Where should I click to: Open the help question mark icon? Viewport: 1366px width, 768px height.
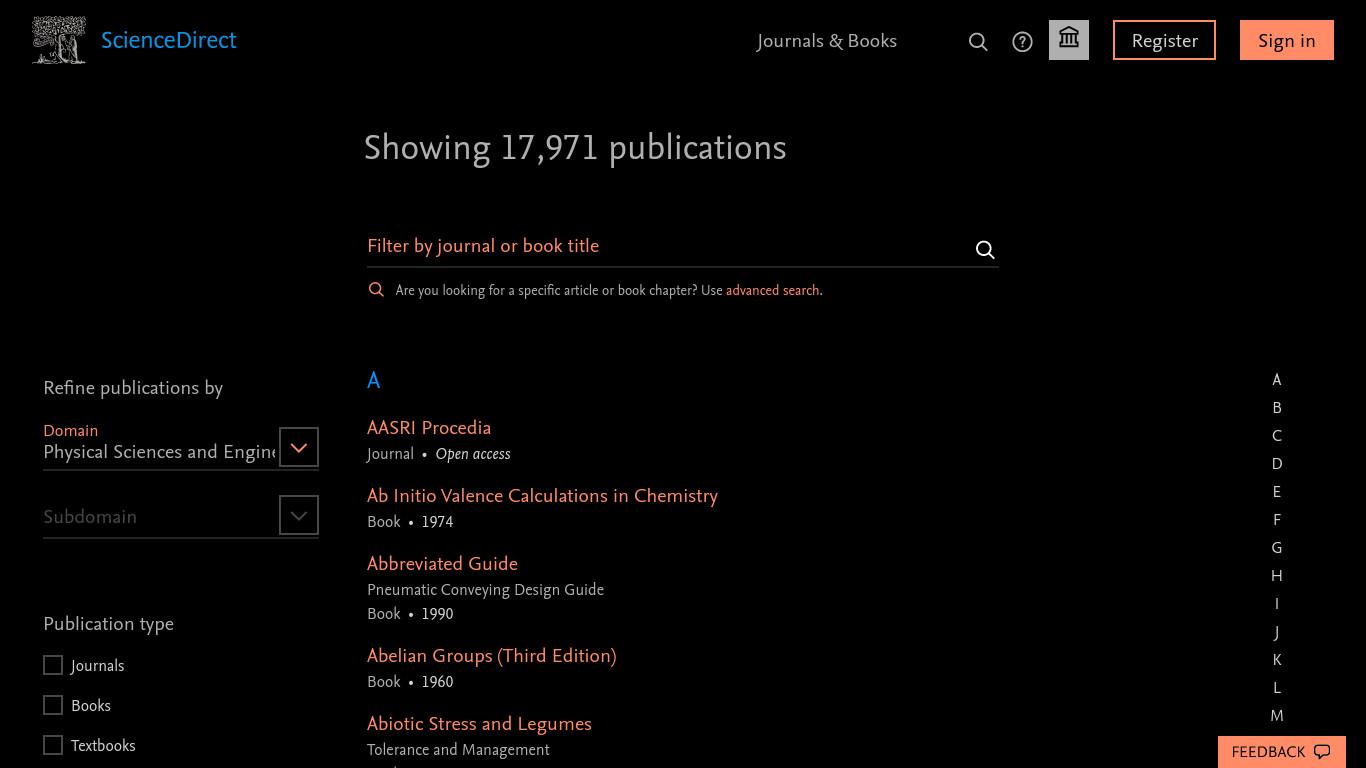1022,41
